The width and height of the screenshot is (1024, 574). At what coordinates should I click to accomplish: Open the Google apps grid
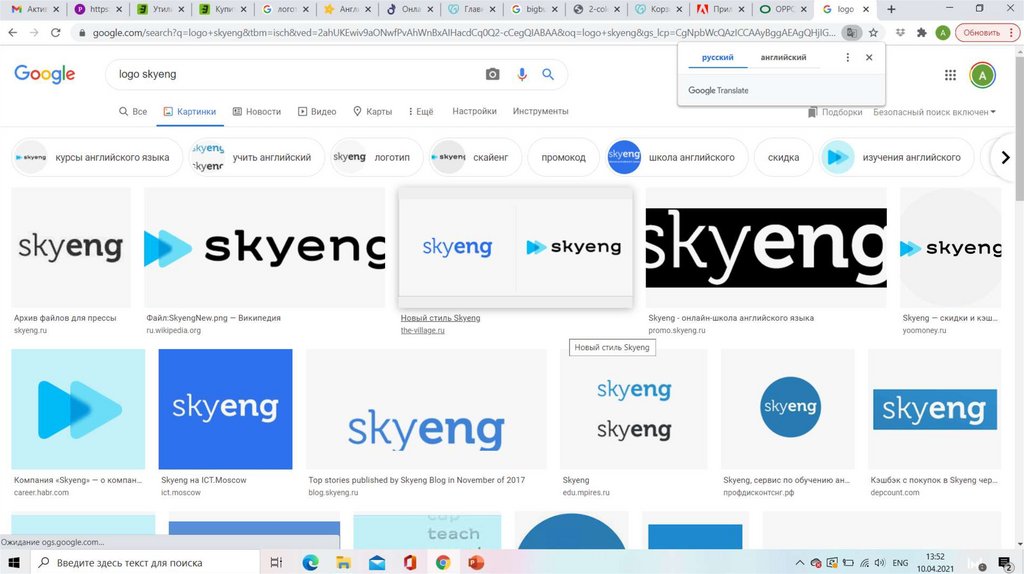[x=950, y=75]
